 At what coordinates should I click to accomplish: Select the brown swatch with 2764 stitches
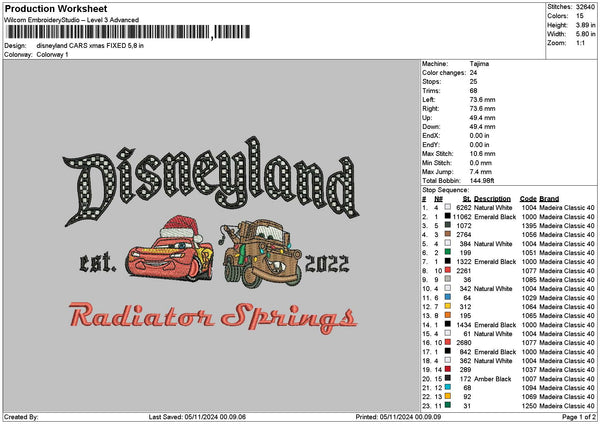click(x=447, y=234)
